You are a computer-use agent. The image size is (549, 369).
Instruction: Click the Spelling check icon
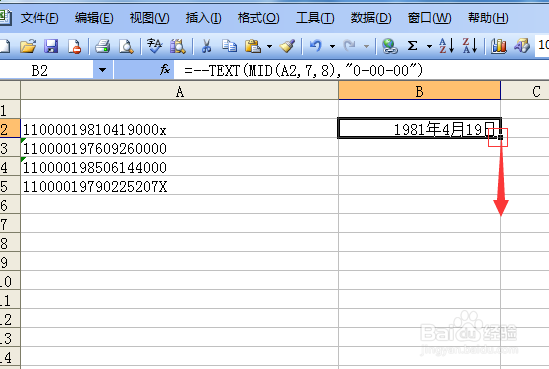(x=154, y=46)
